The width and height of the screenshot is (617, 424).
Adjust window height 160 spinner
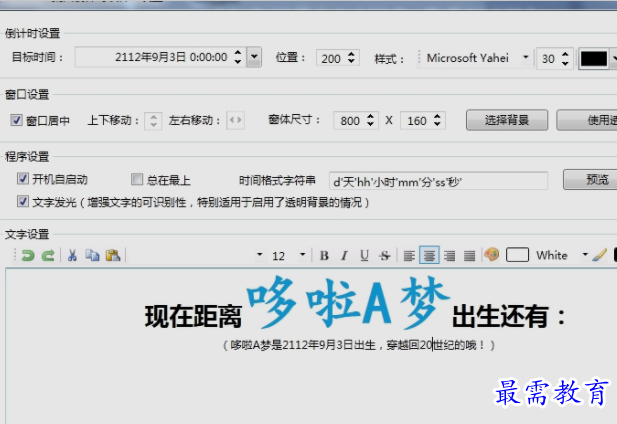pyautogui.click(x=437, y=120)
